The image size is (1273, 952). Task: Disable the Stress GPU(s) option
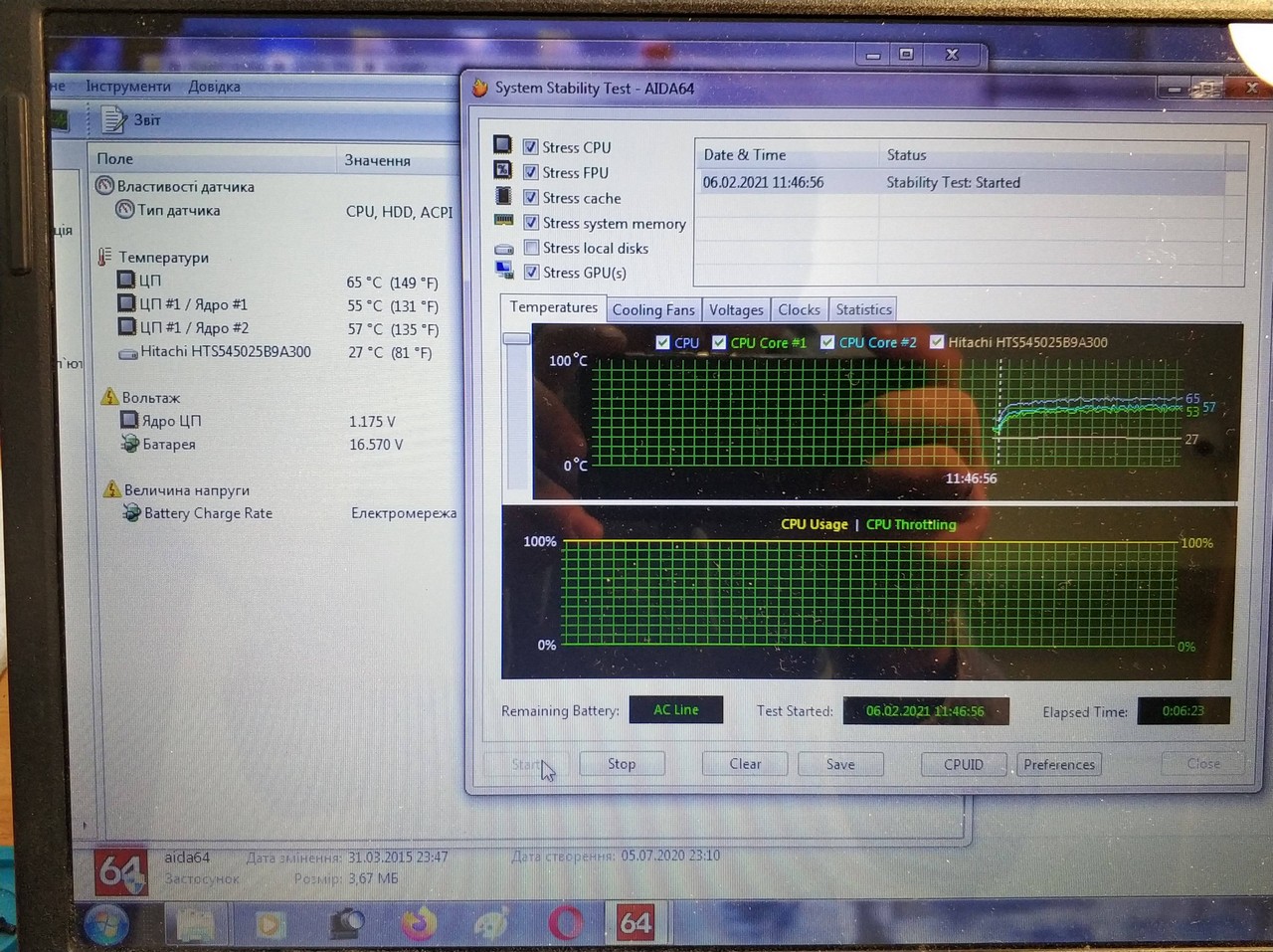tap(531, 273)
